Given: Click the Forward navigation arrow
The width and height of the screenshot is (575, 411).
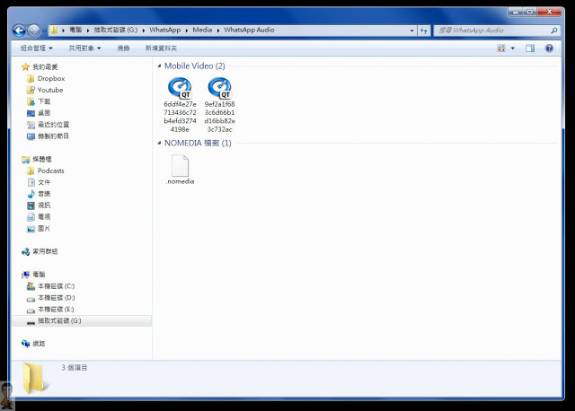Looking at the screenshot, I should coord(34,30).
